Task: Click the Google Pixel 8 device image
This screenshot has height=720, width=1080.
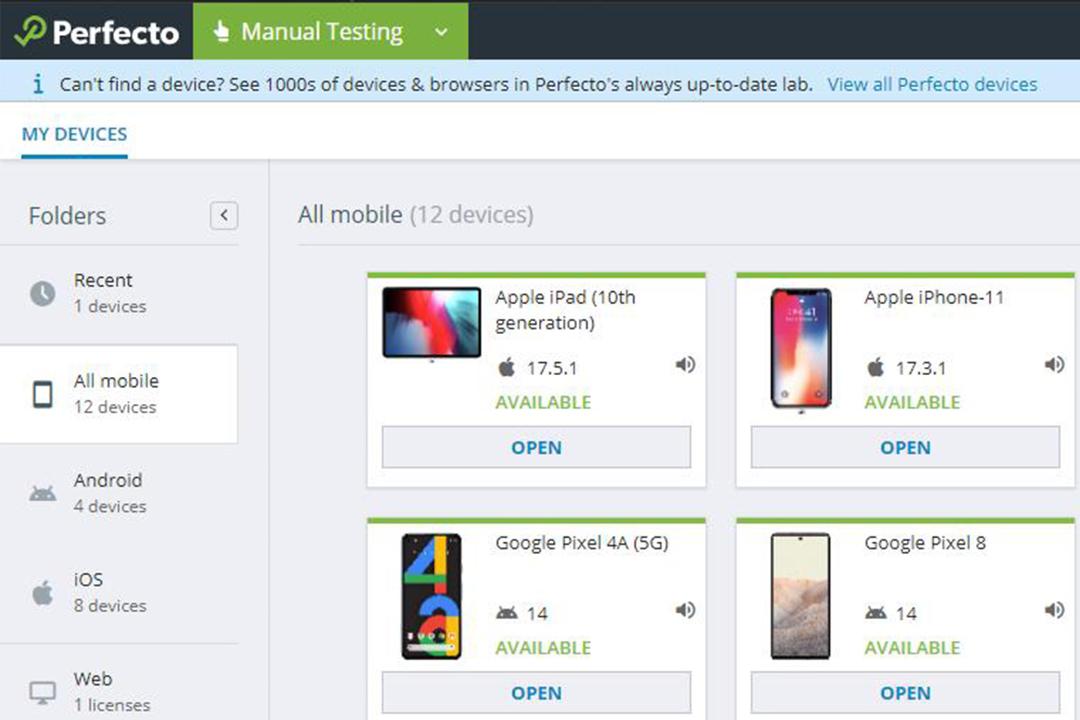Action: [x=800, y=597]
